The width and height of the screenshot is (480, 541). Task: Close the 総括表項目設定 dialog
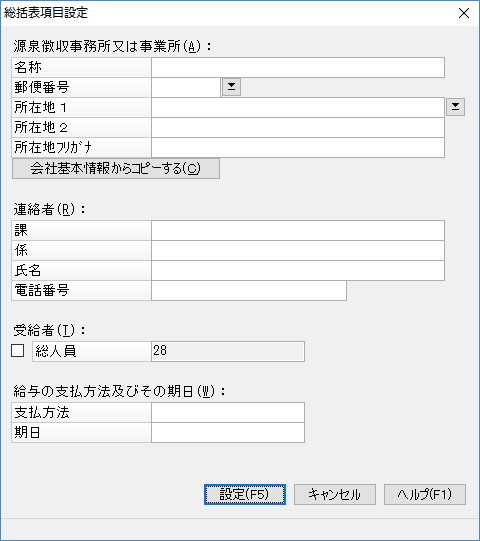(x=464, y=13)
